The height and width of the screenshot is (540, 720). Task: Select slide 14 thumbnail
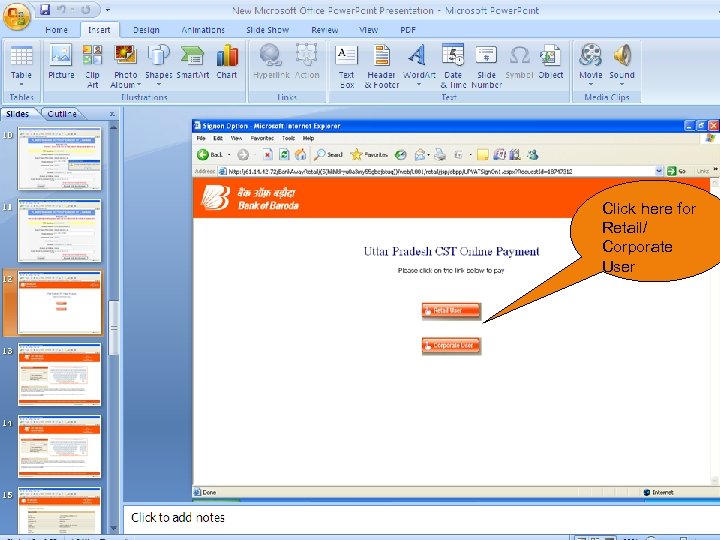click(x=59, y=446)
